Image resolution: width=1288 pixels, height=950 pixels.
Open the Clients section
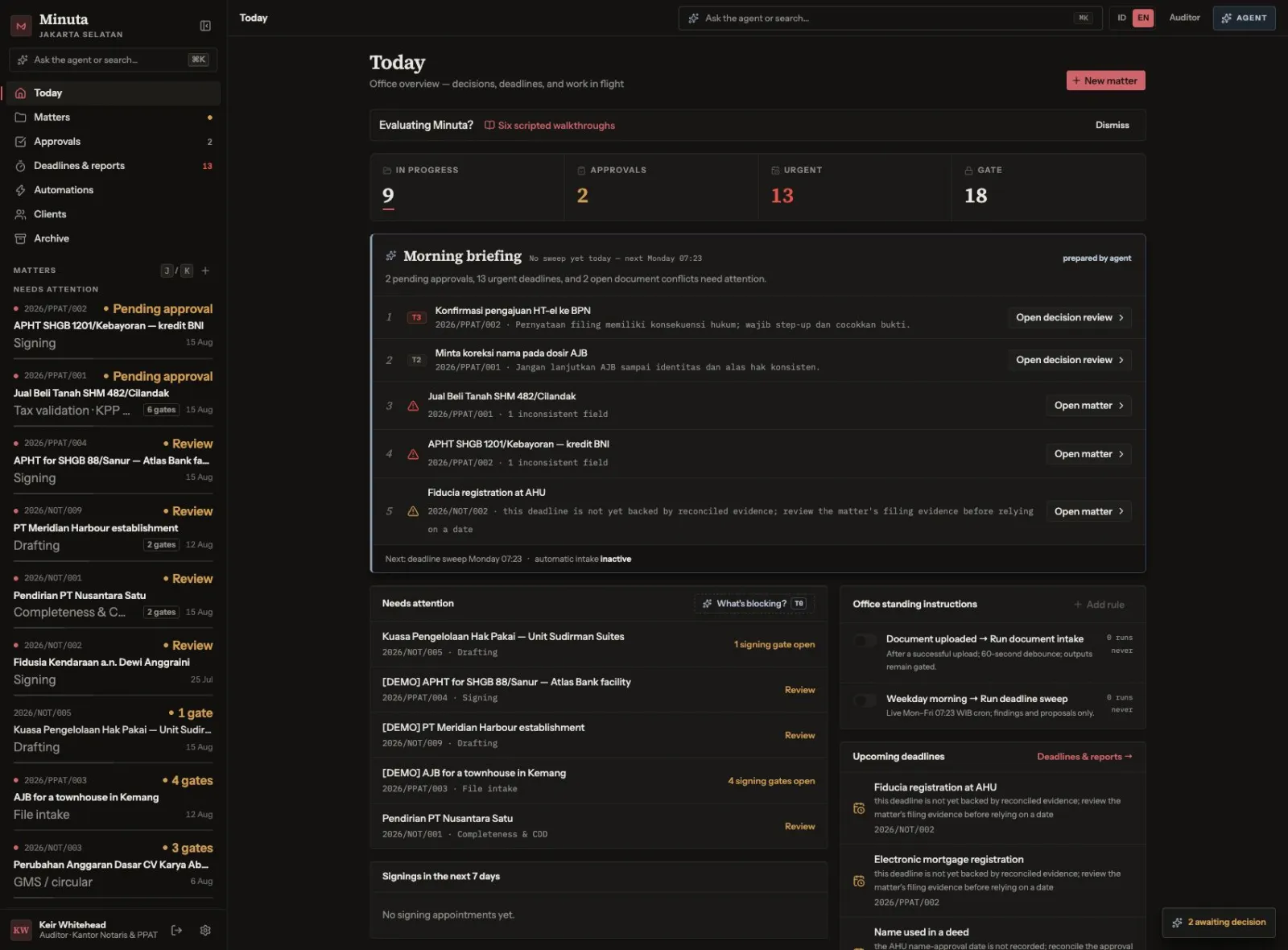(x=113, y=214)
